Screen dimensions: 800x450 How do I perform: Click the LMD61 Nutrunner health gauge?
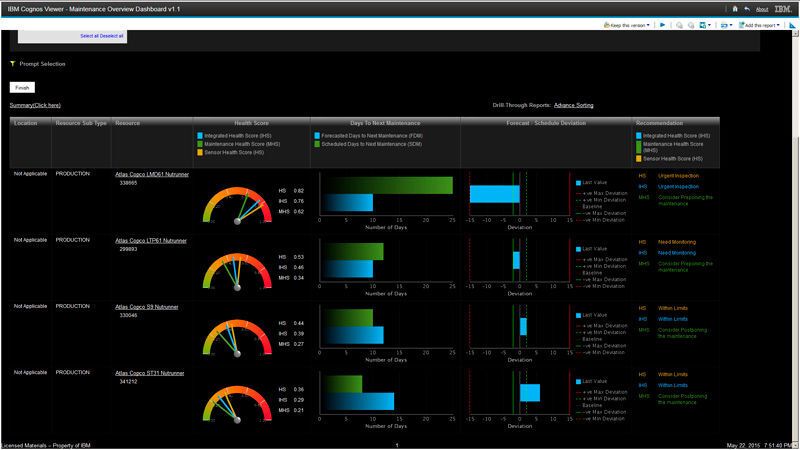click(x=237, y=205)
